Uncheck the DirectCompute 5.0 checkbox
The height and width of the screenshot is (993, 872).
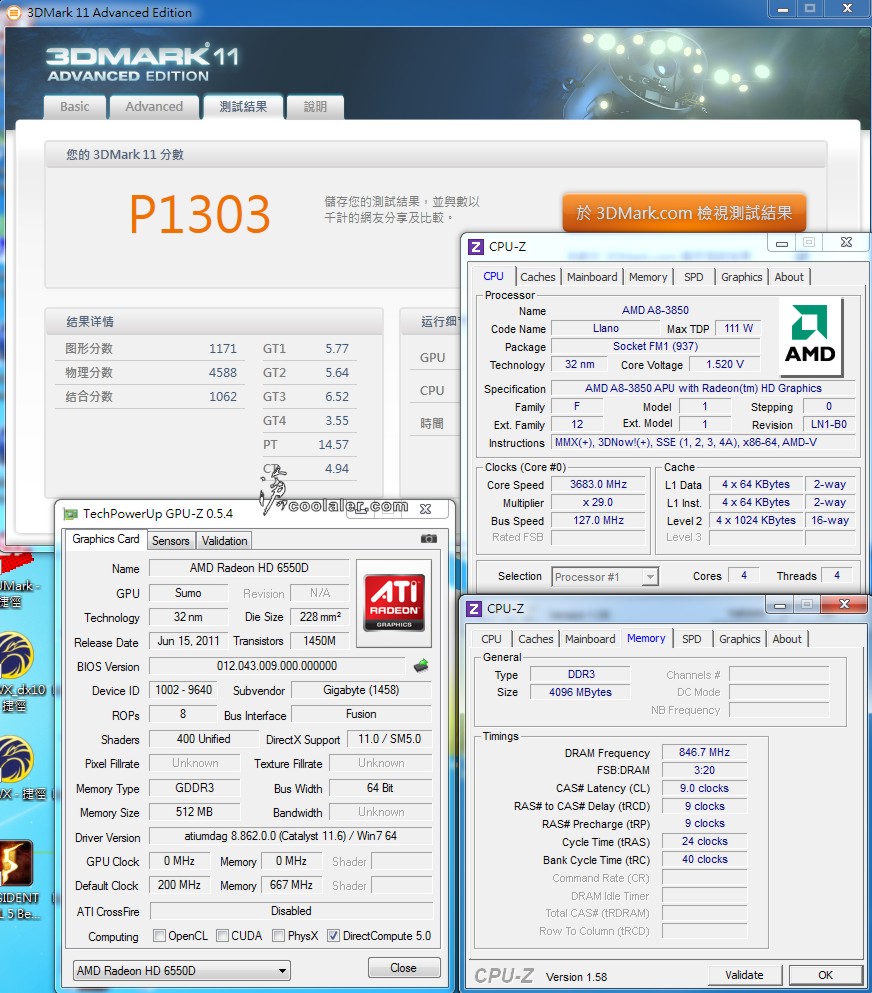(x=333, y=937)
